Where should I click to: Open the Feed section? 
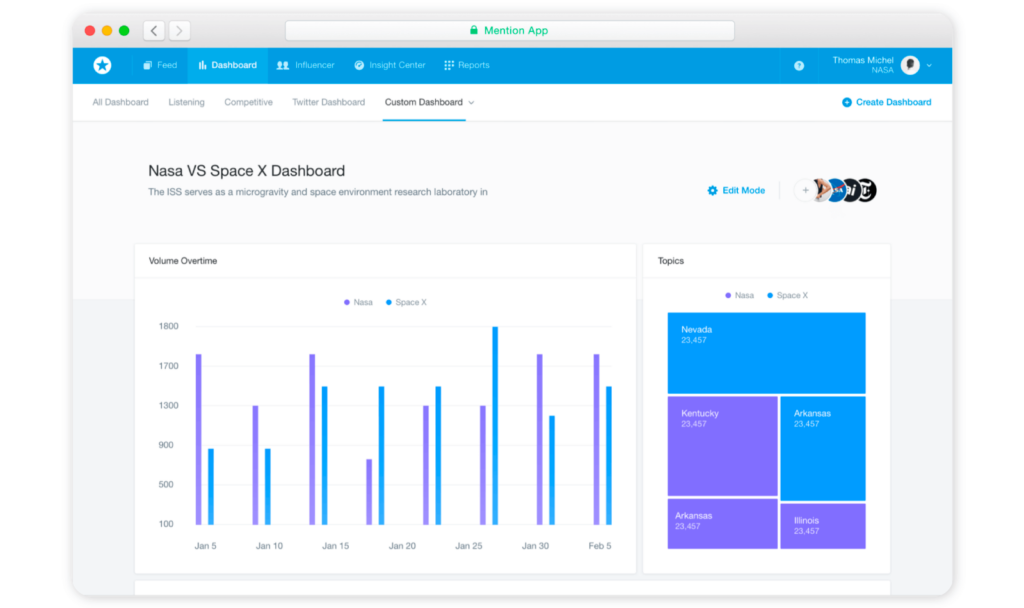[160, 65]
